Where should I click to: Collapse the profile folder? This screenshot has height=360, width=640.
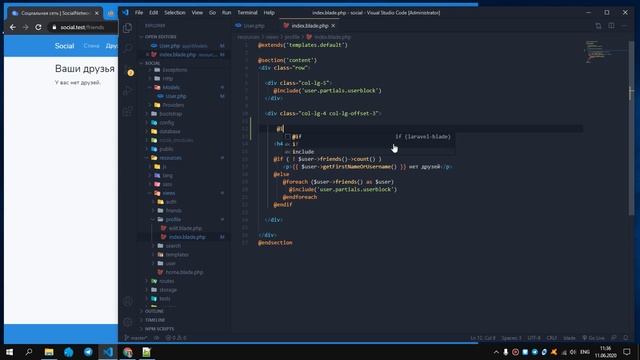[x=173, y=220]
